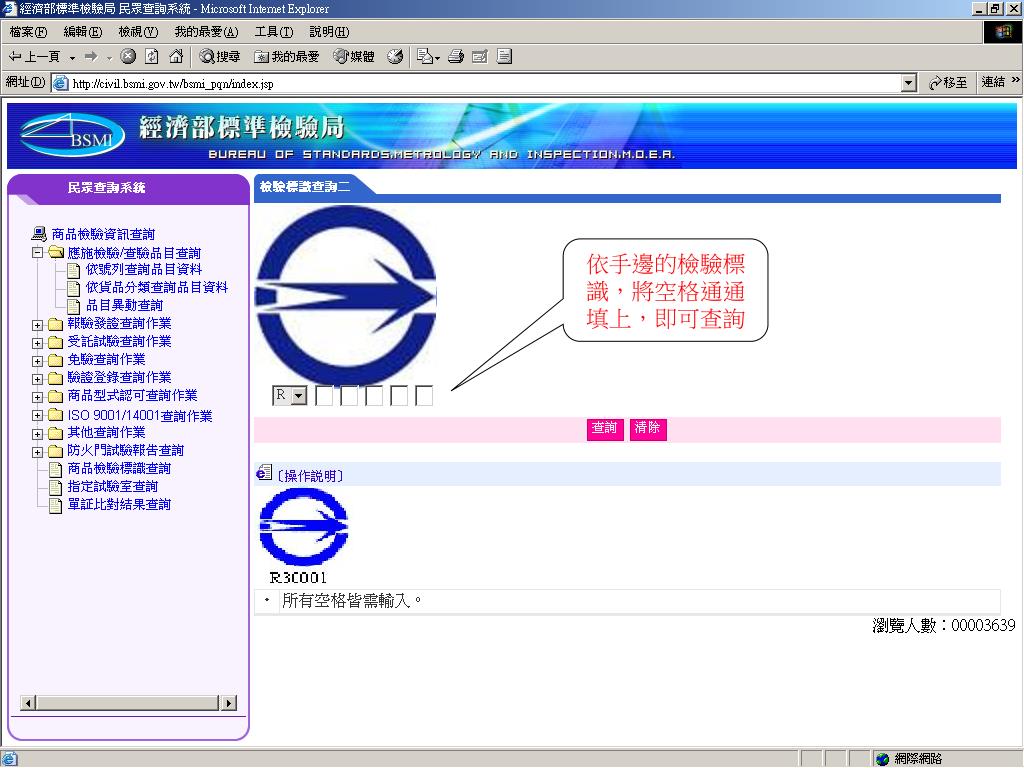This screenshot has width=1024, height=768.
Task: Expand the 商品型式認可查詢作業 folder
Action: pos(37,396)
